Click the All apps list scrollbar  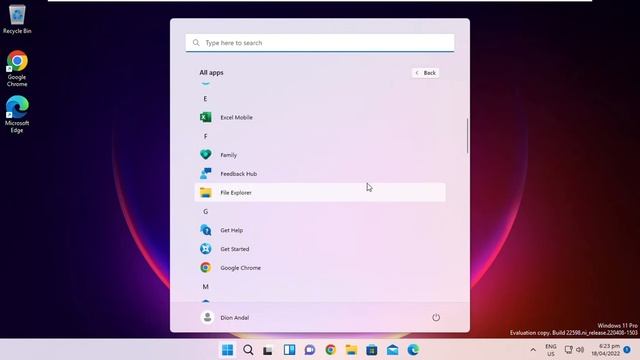(x=467, y=136)
